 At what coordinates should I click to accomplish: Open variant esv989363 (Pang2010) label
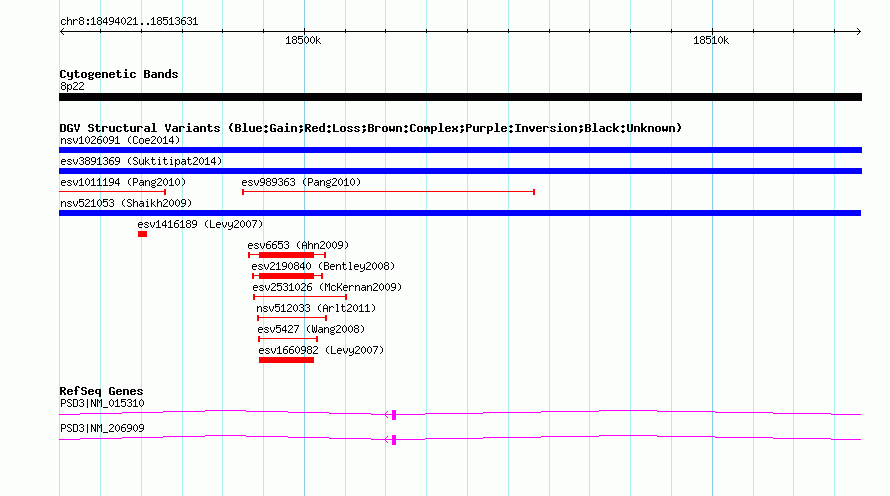[301, 182]
